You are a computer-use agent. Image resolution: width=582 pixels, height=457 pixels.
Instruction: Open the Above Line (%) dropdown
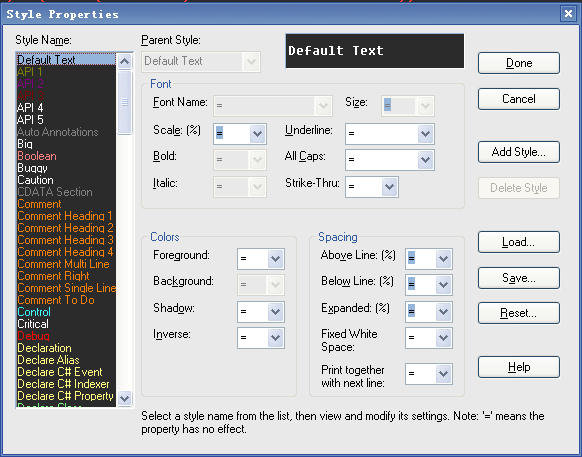pos(444,259)
